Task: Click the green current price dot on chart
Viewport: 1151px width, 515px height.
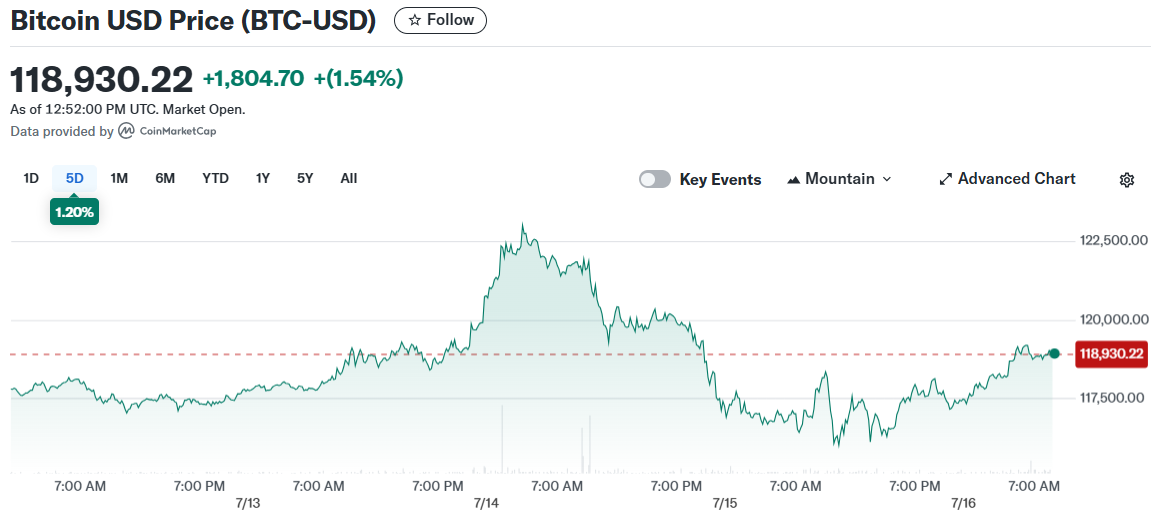Action: pos(1054,354)
